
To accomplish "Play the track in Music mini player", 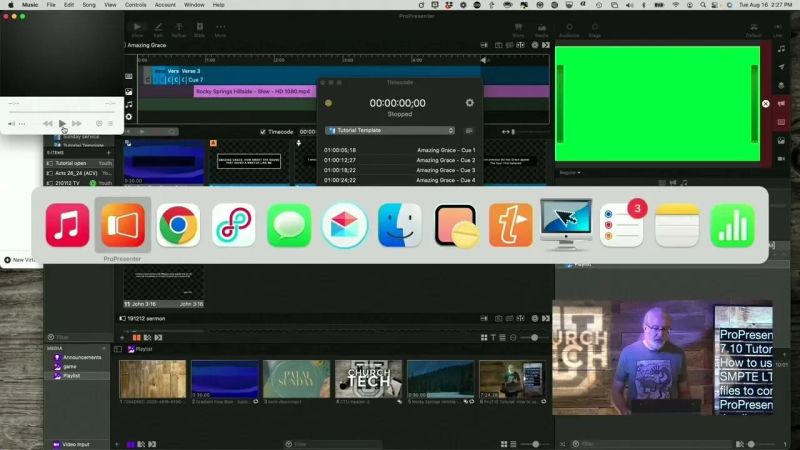I will click(x=62, y=123).
